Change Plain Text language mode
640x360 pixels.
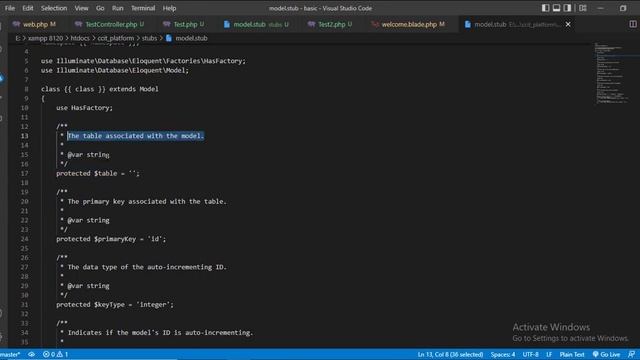(x=572, y=354)
